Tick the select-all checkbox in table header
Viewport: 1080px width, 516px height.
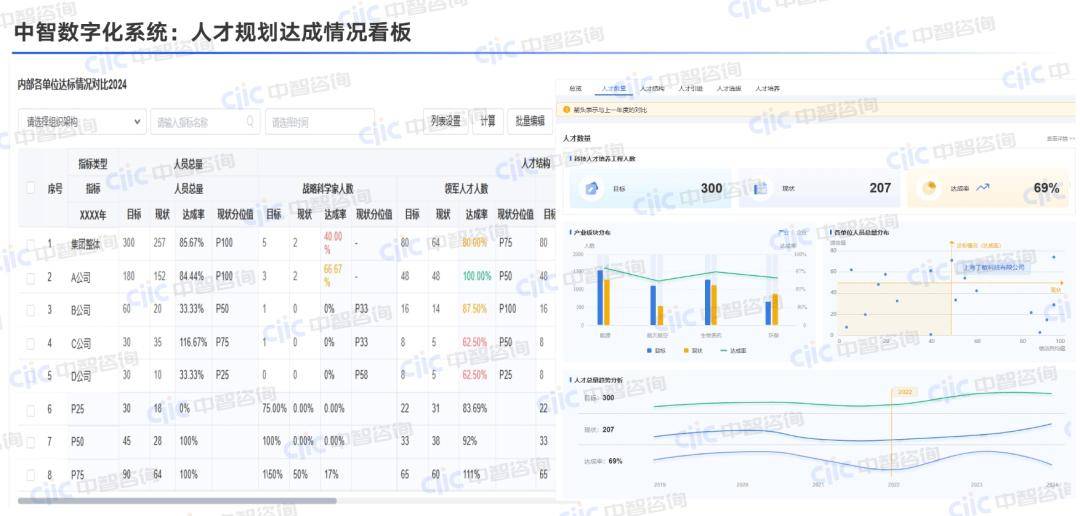(x=31, y=187)
